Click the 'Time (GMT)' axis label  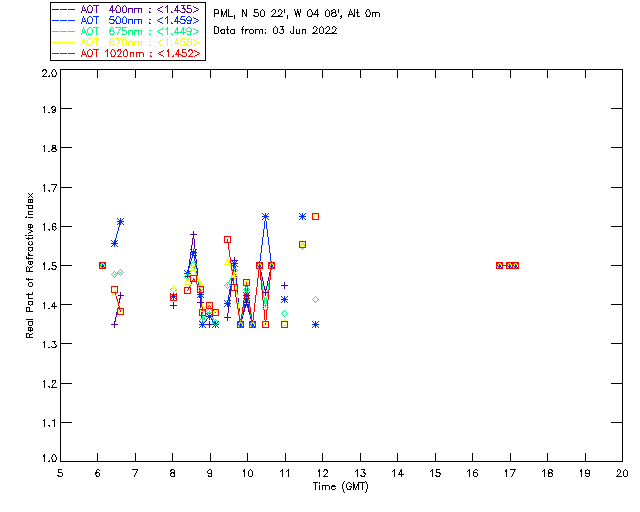pos(340,486)
